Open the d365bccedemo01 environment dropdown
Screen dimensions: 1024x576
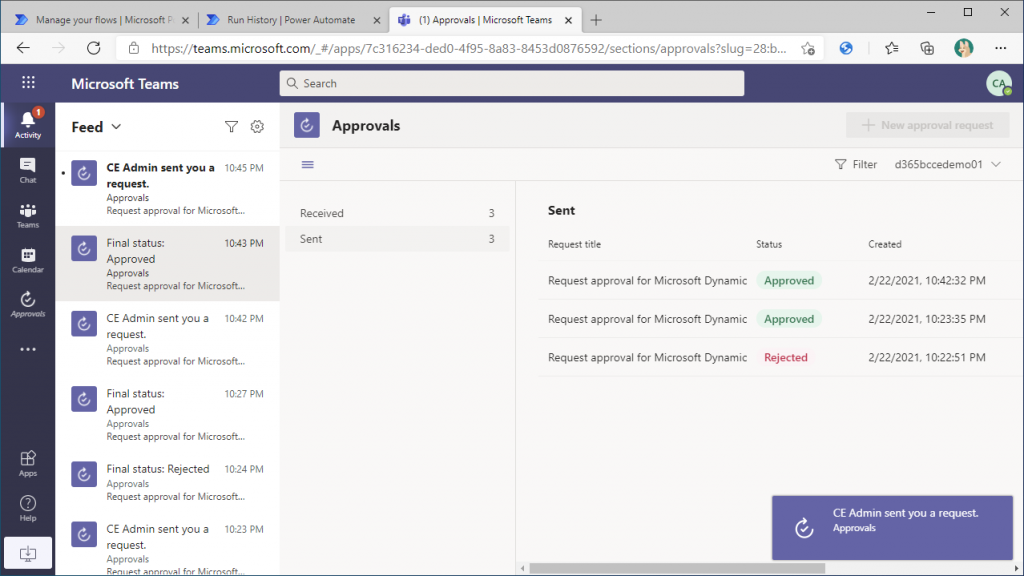click(x=948, y=165)
